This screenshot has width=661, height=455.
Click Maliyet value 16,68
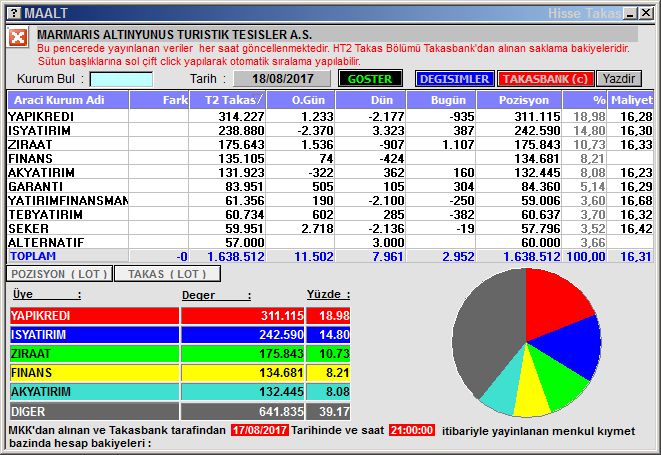(636, 200)
